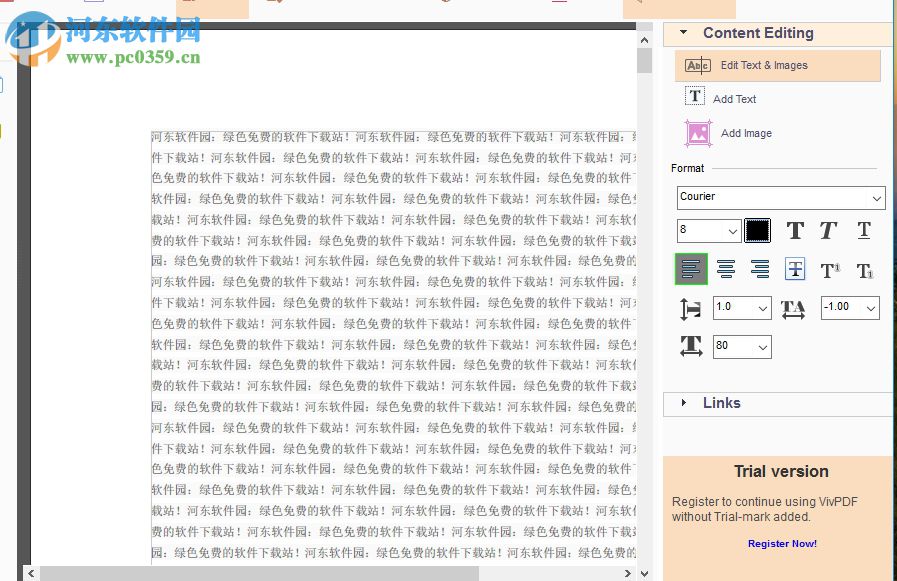Click the horizontal scrollbar right arrow

pyautogui.click(x=628, y=573)
